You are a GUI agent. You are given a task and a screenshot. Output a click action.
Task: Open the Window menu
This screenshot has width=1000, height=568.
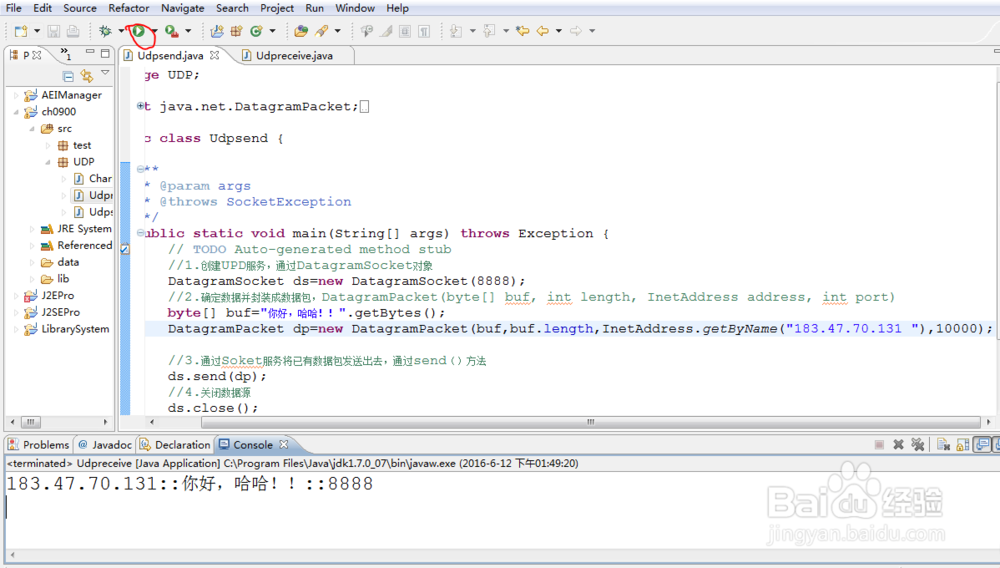[355, 8]
